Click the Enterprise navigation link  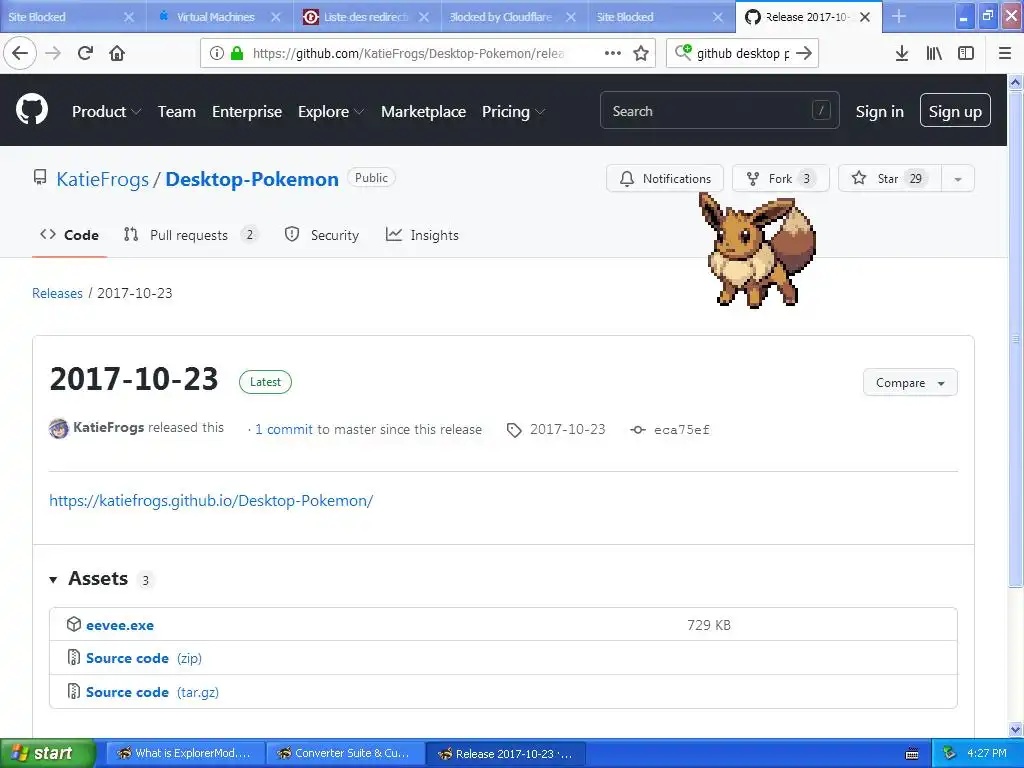coord(247,112)
